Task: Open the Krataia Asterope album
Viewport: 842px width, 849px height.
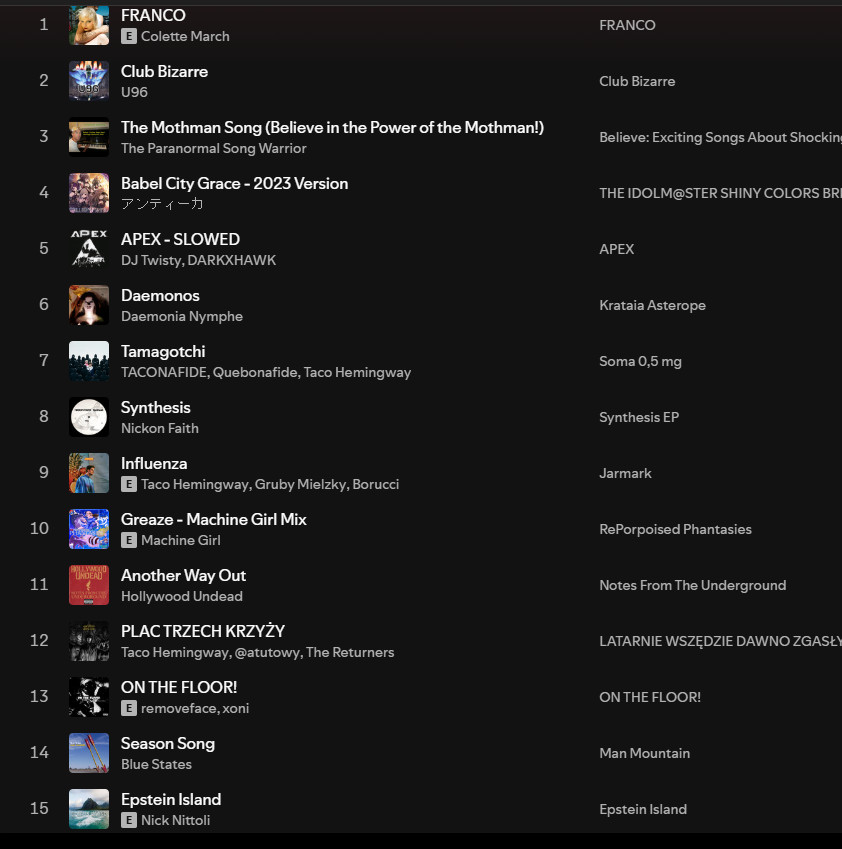Action: tap(652, 305)
